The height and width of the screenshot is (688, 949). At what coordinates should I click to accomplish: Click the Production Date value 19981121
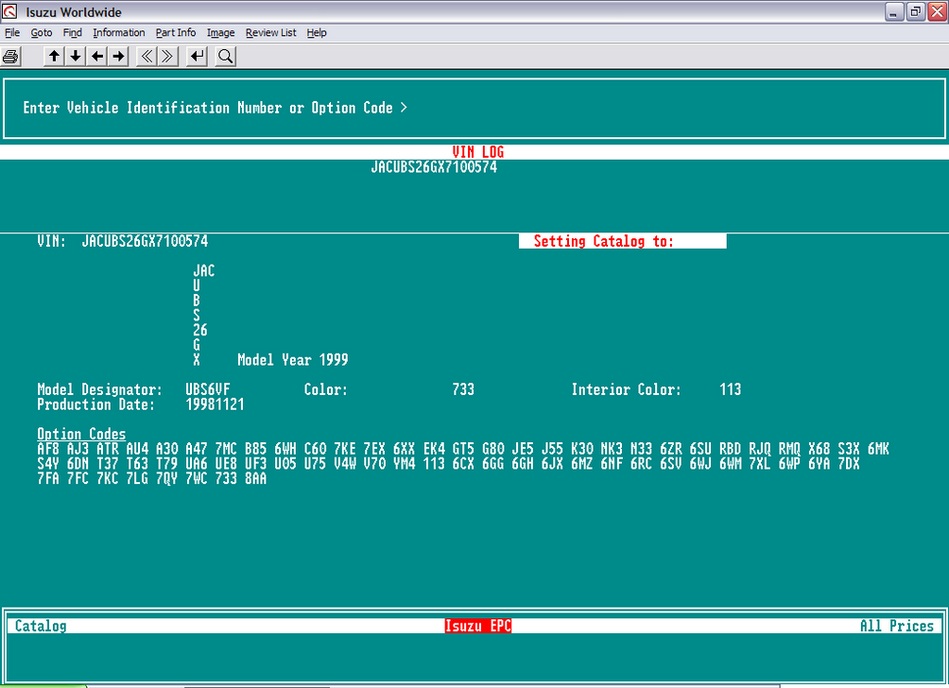click(x=215, y=404)
